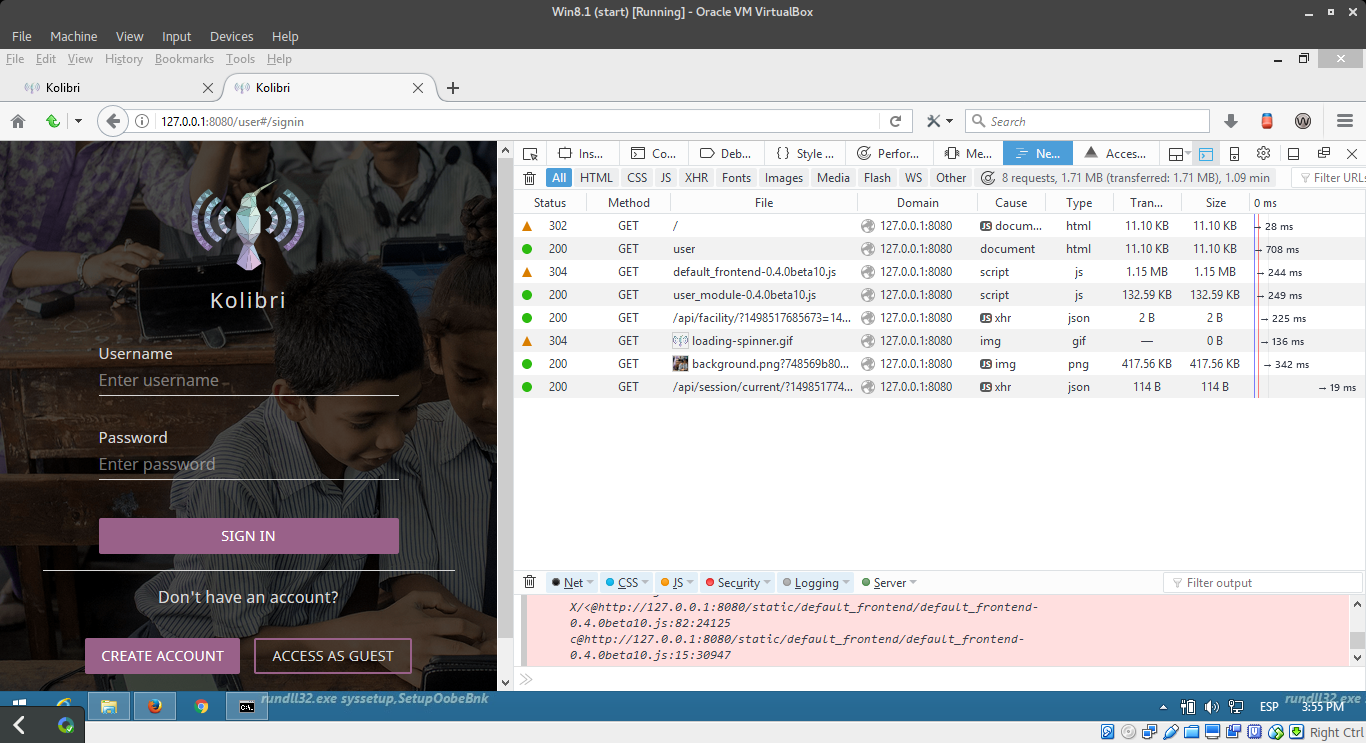Toggle the CSS request filter

click(637, 178)
